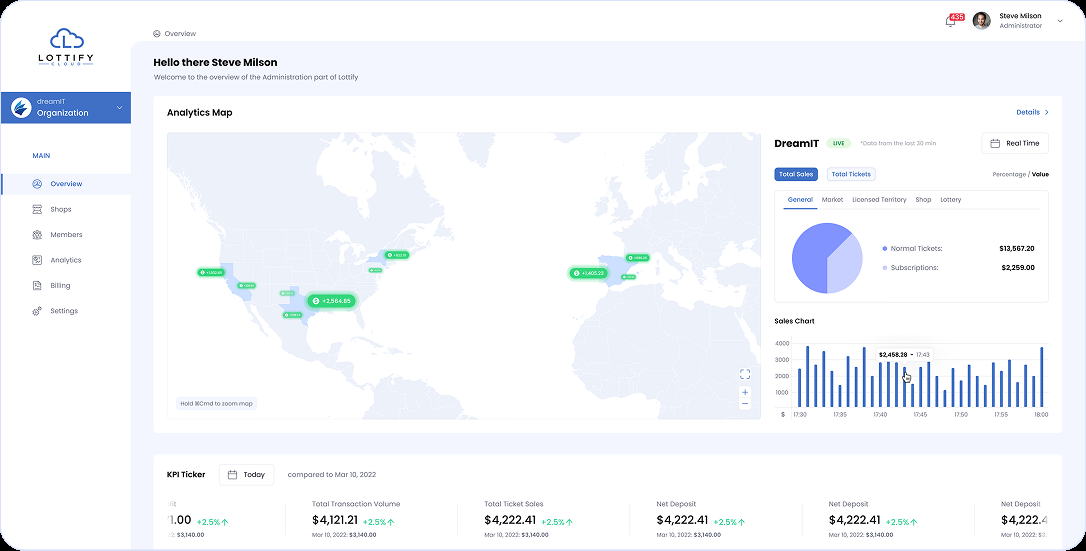Viewport: 1086px width, 551px height.
Task: Click 'compared to Mar 10, 2022' text
Action: coord(332,475)
